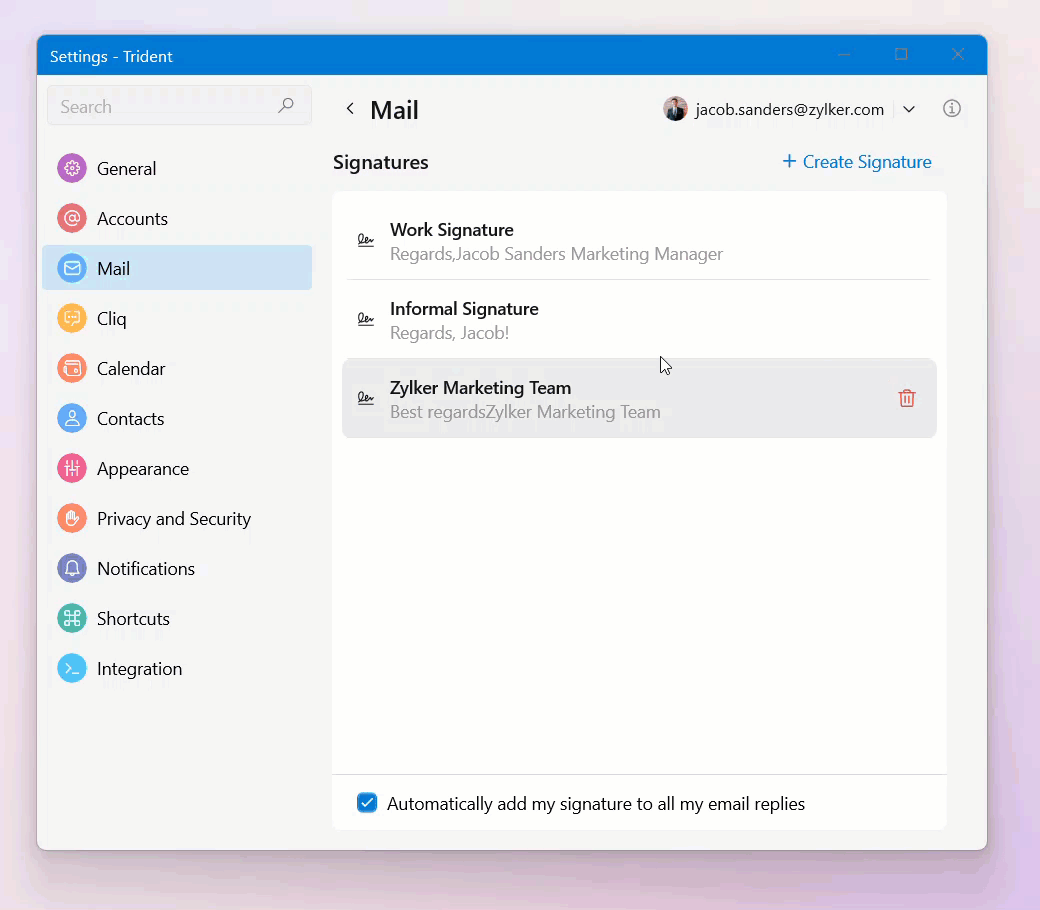Click Create Signature link
The width and height of the screenshot is (1040, 910).
[x=857, y=162]
